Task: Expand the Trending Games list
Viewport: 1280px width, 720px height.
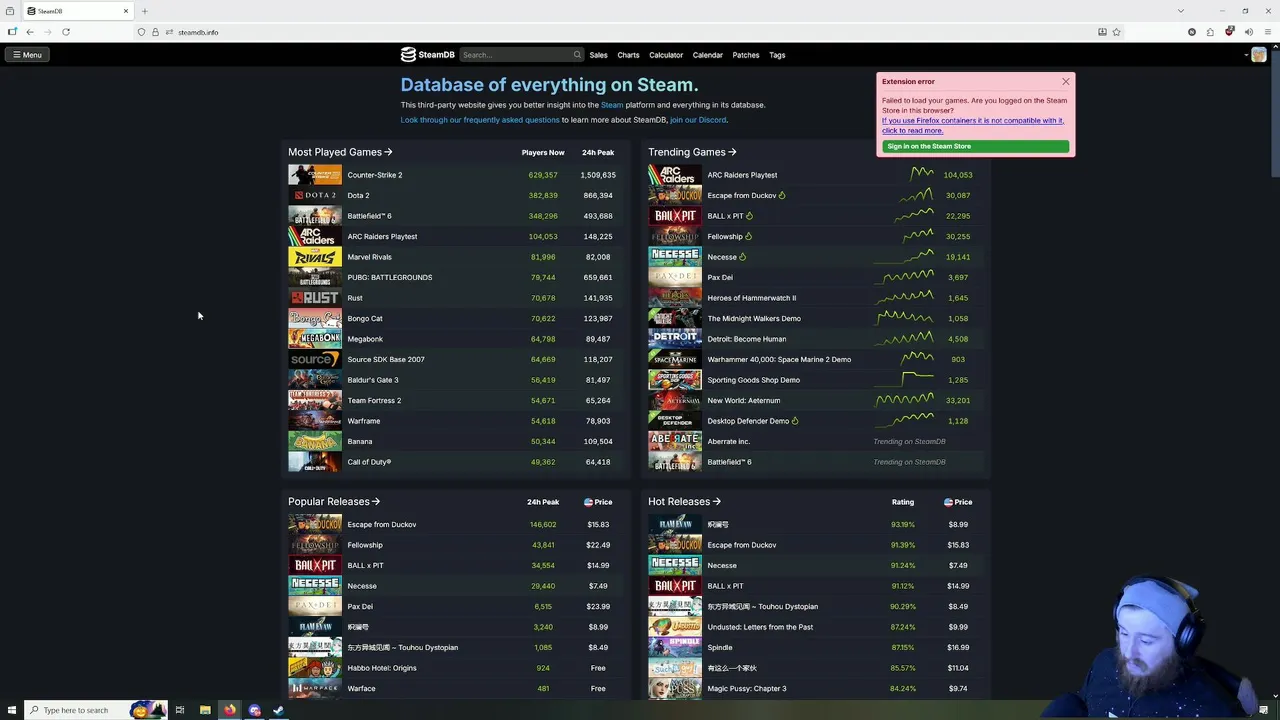Action: [x=692, y=152]
